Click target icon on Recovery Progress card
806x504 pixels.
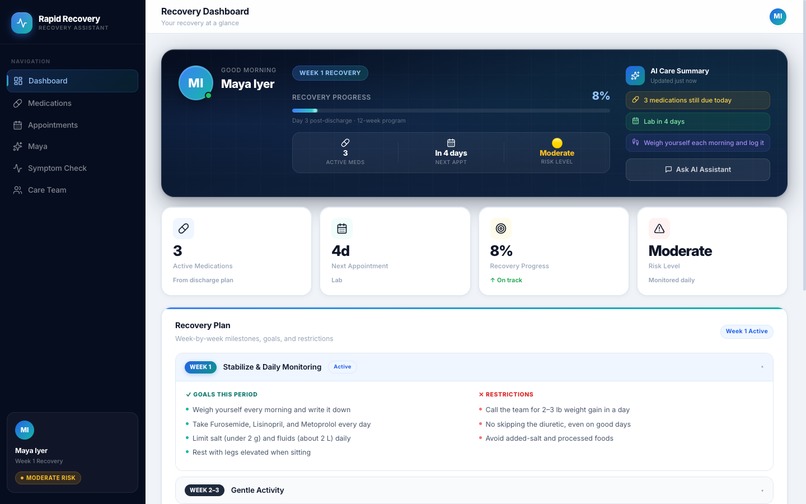(x=501, y=228)
